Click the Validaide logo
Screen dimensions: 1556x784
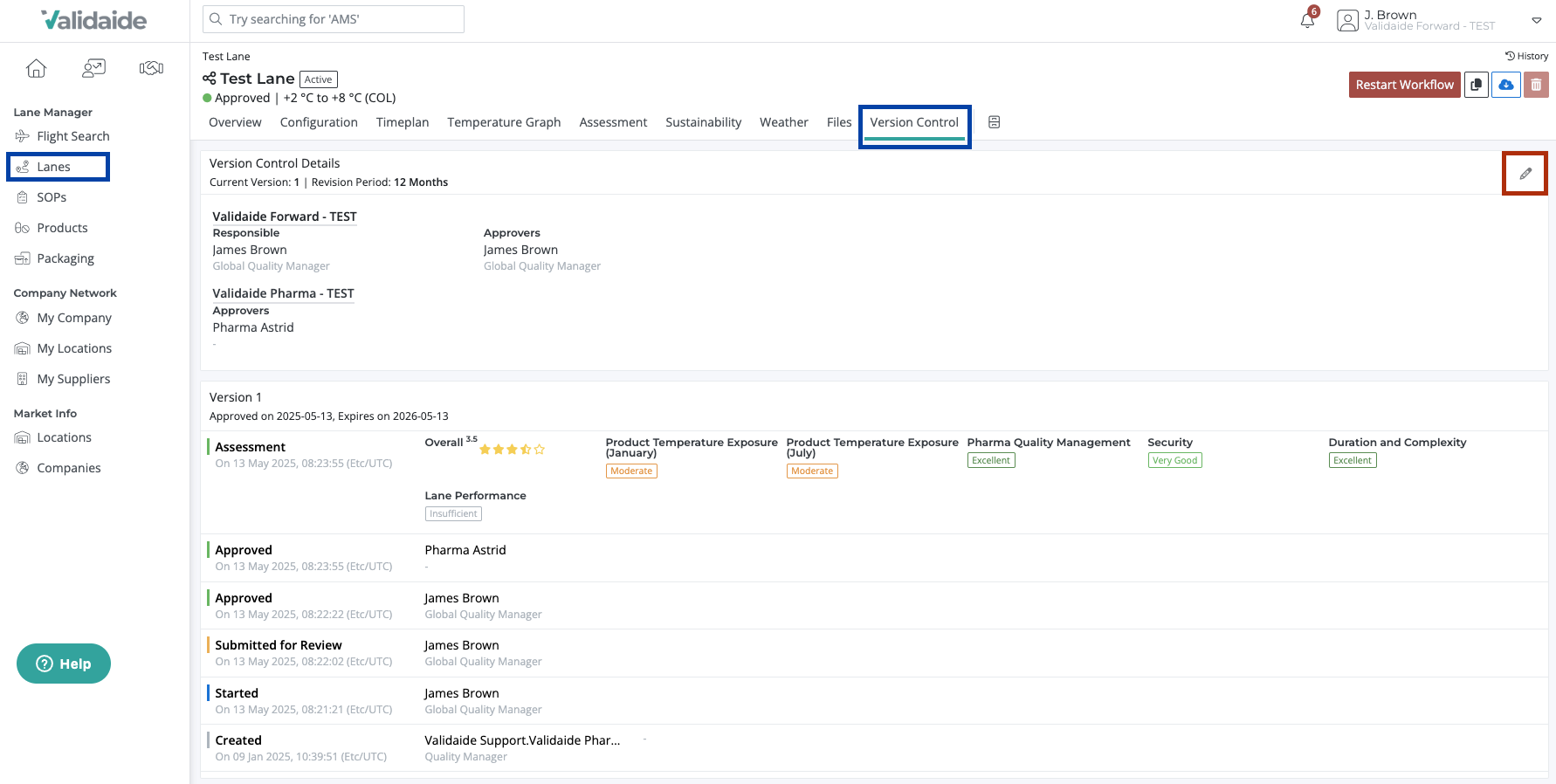94,20
